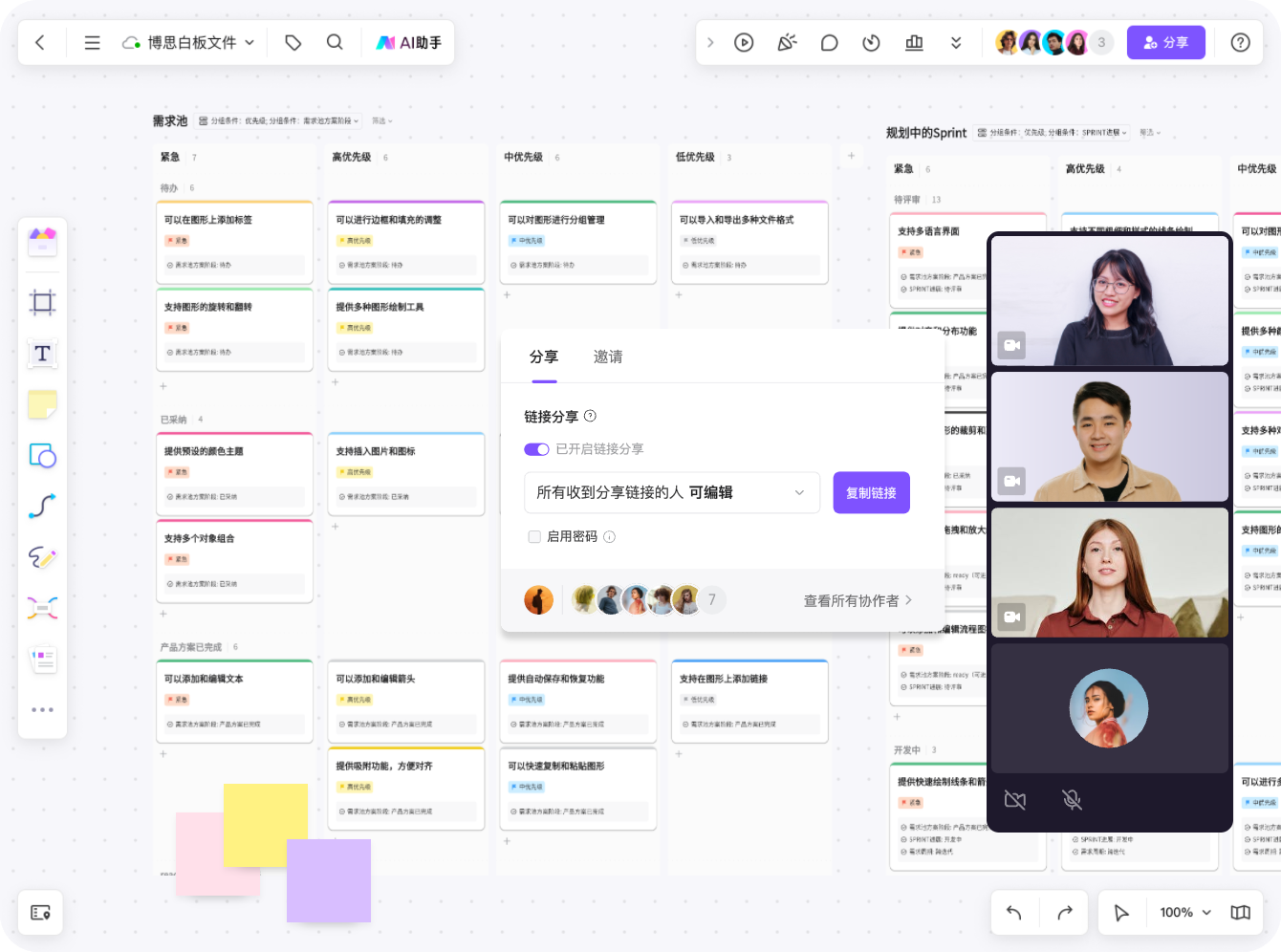This screenshot has height=952, width=1281.
Task: Click the second participant camera icon
Action: coord(1011,481)
